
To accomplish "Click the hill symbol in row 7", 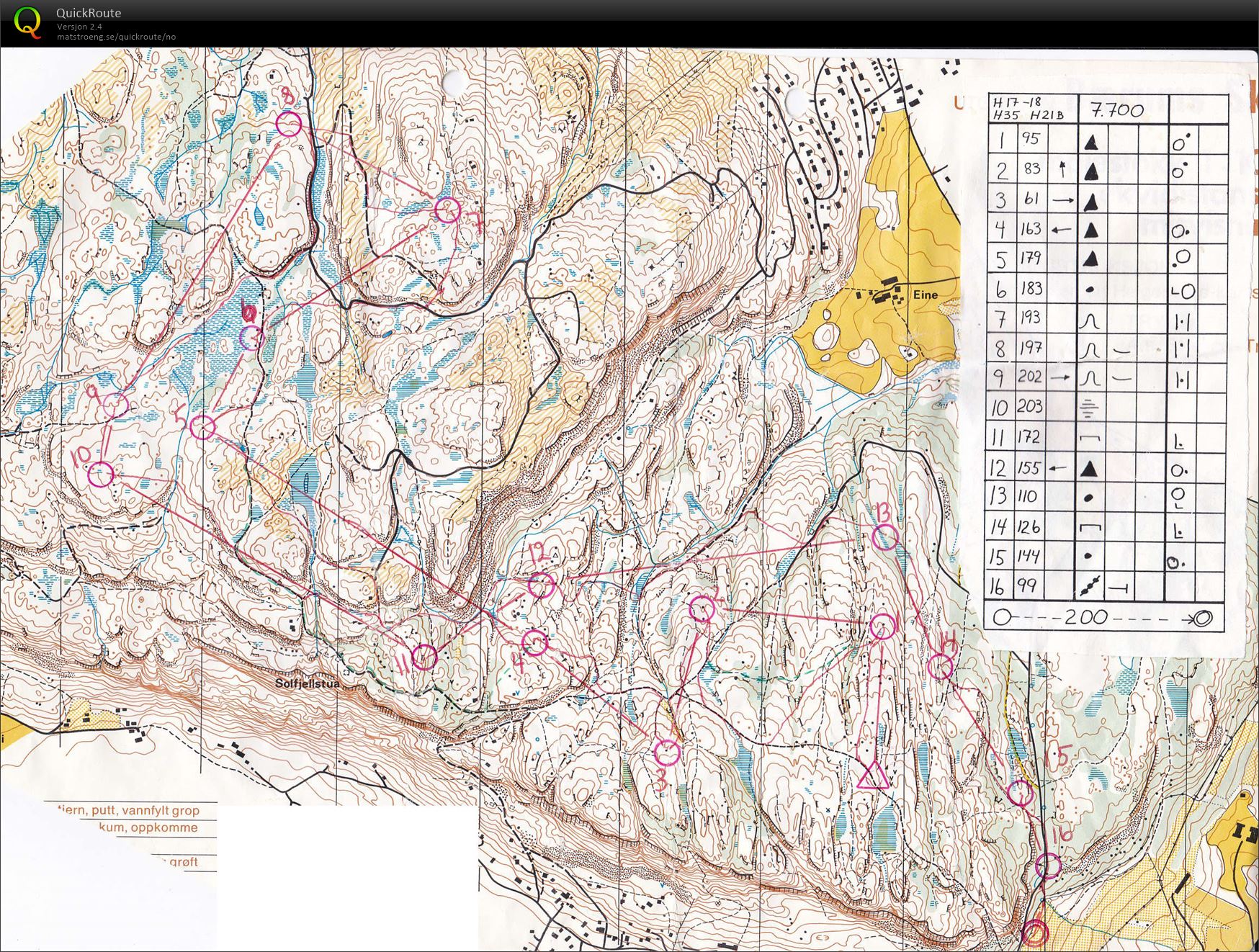I will pyautogui.click(x=1090, y=319).
